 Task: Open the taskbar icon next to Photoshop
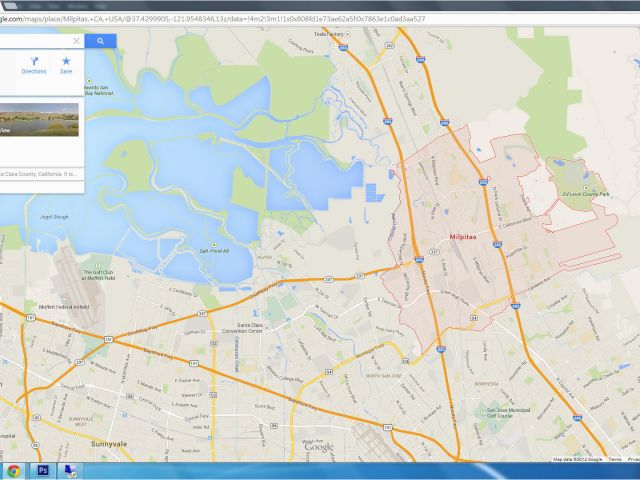pos(71,471)
